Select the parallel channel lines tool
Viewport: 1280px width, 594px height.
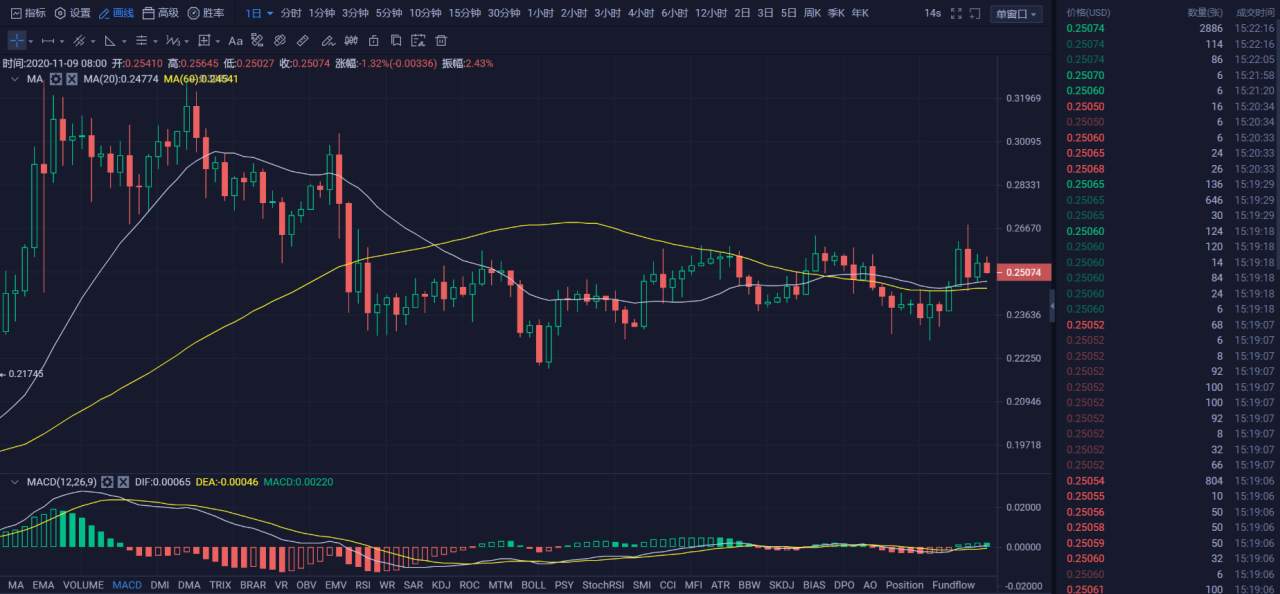(x=79, y=41)
